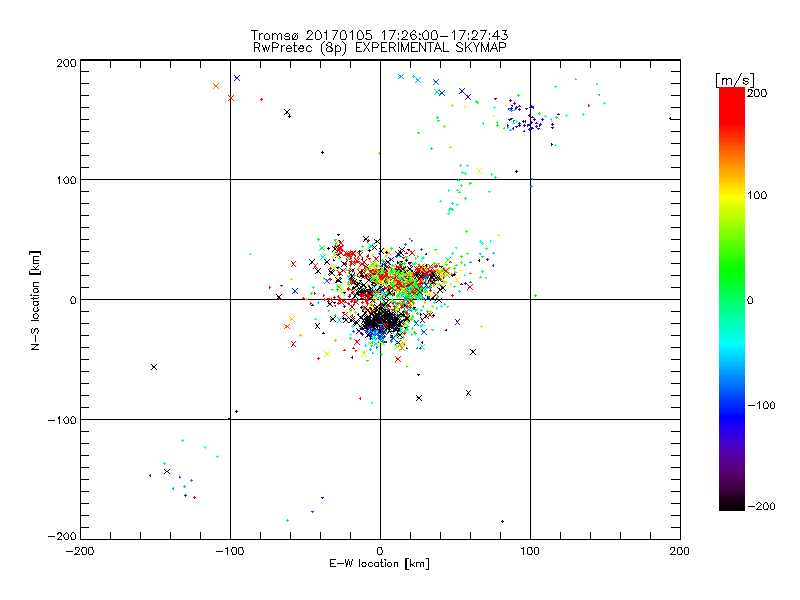Image resolution: width=800 pixels, height=600 pixels.
Task: Click the y-axis tick label 200
Action: point(66,63)
